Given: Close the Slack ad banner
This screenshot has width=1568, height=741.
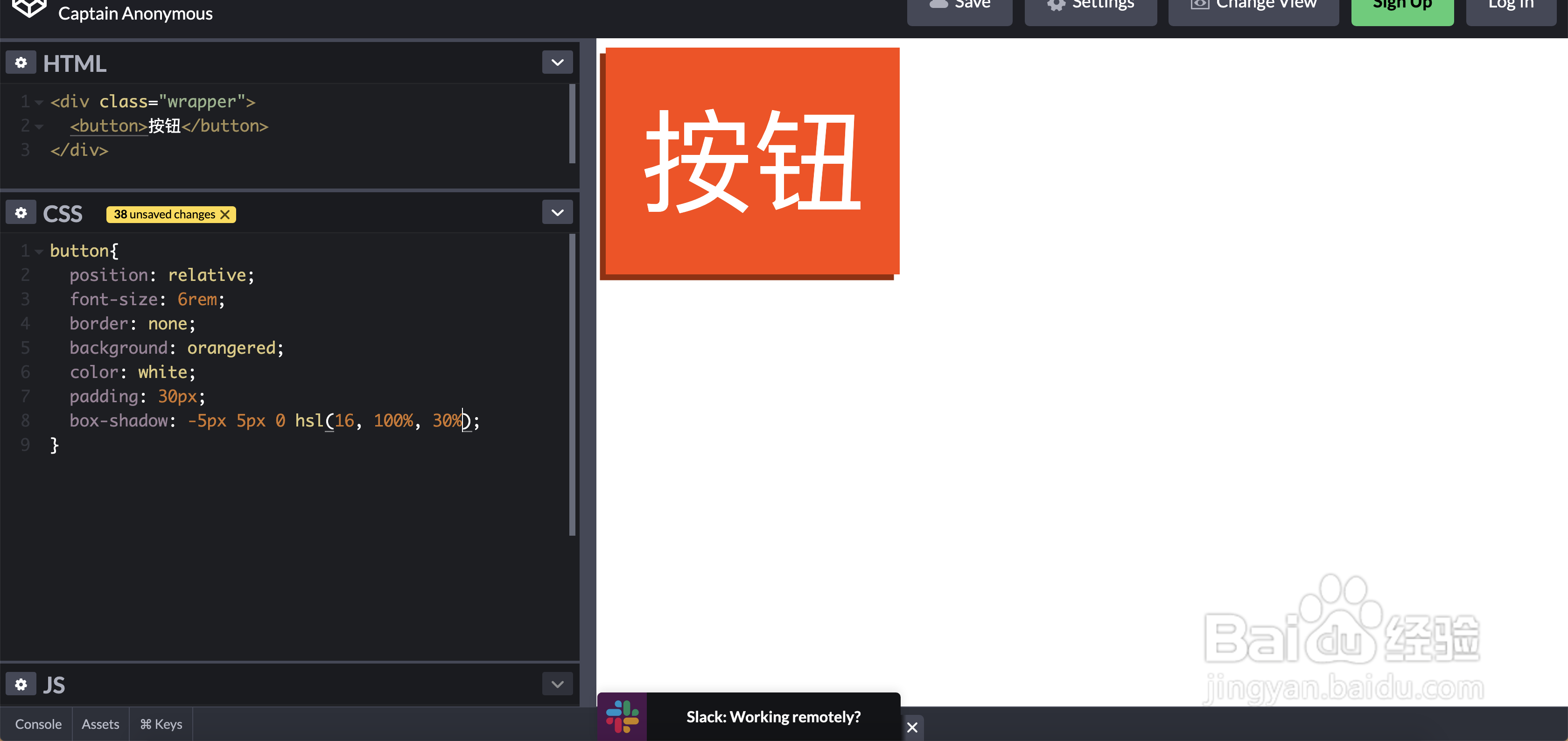Looking at the screenshot, I should coord(912,727).
